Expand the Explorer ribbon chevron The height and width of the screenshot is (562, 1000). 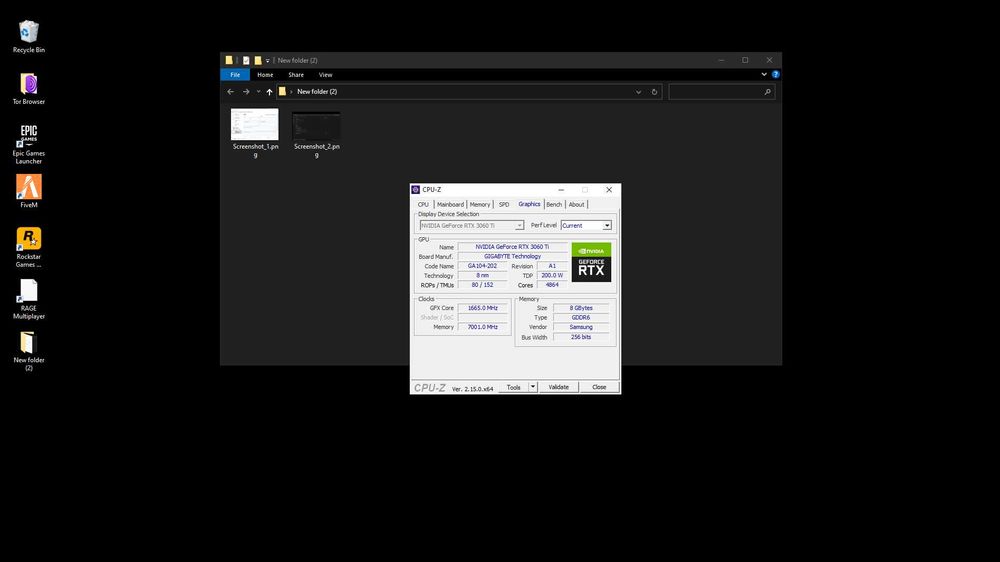764,75
